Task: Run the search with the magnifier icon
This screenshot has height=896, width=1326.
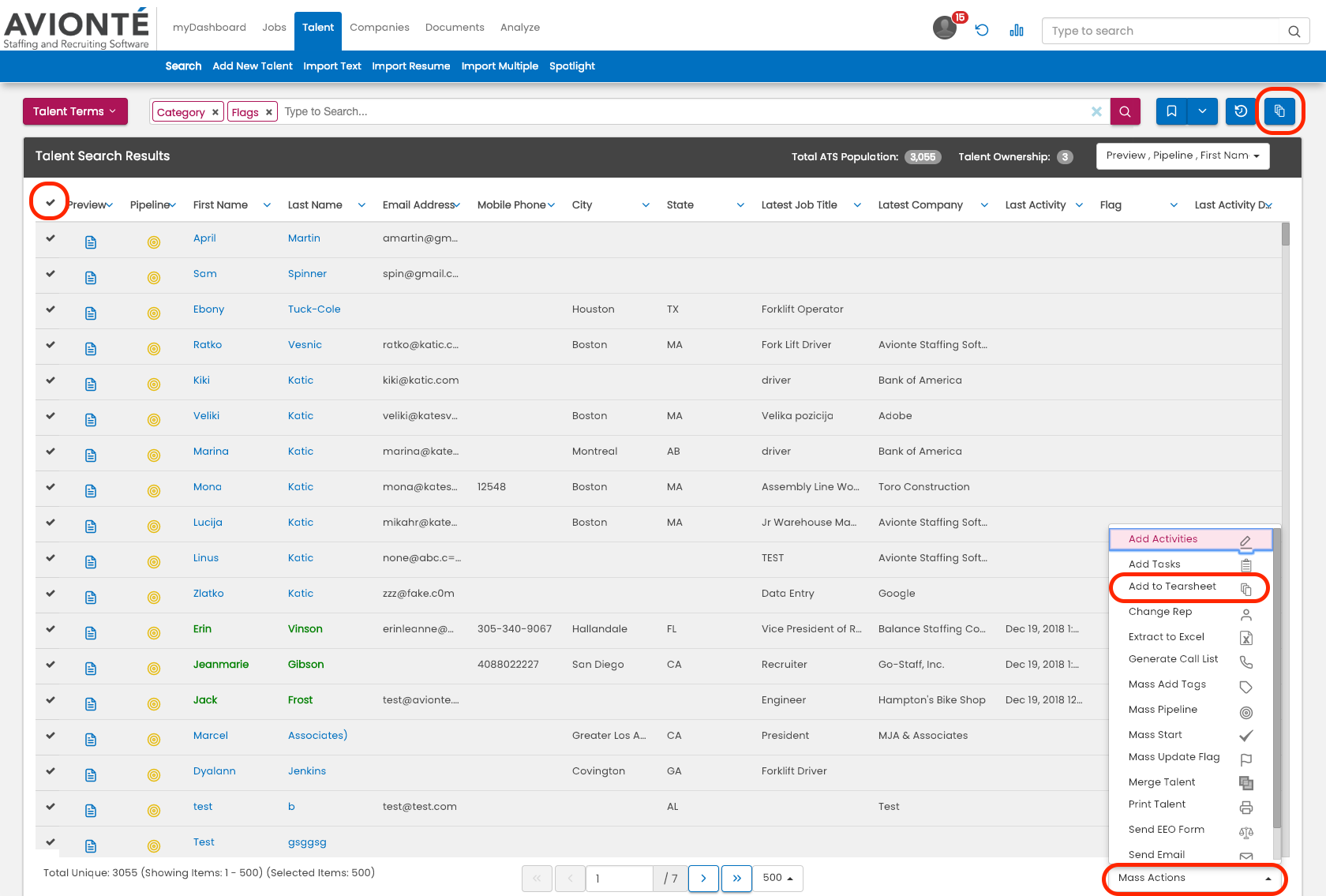Action: click(1125, 111)
